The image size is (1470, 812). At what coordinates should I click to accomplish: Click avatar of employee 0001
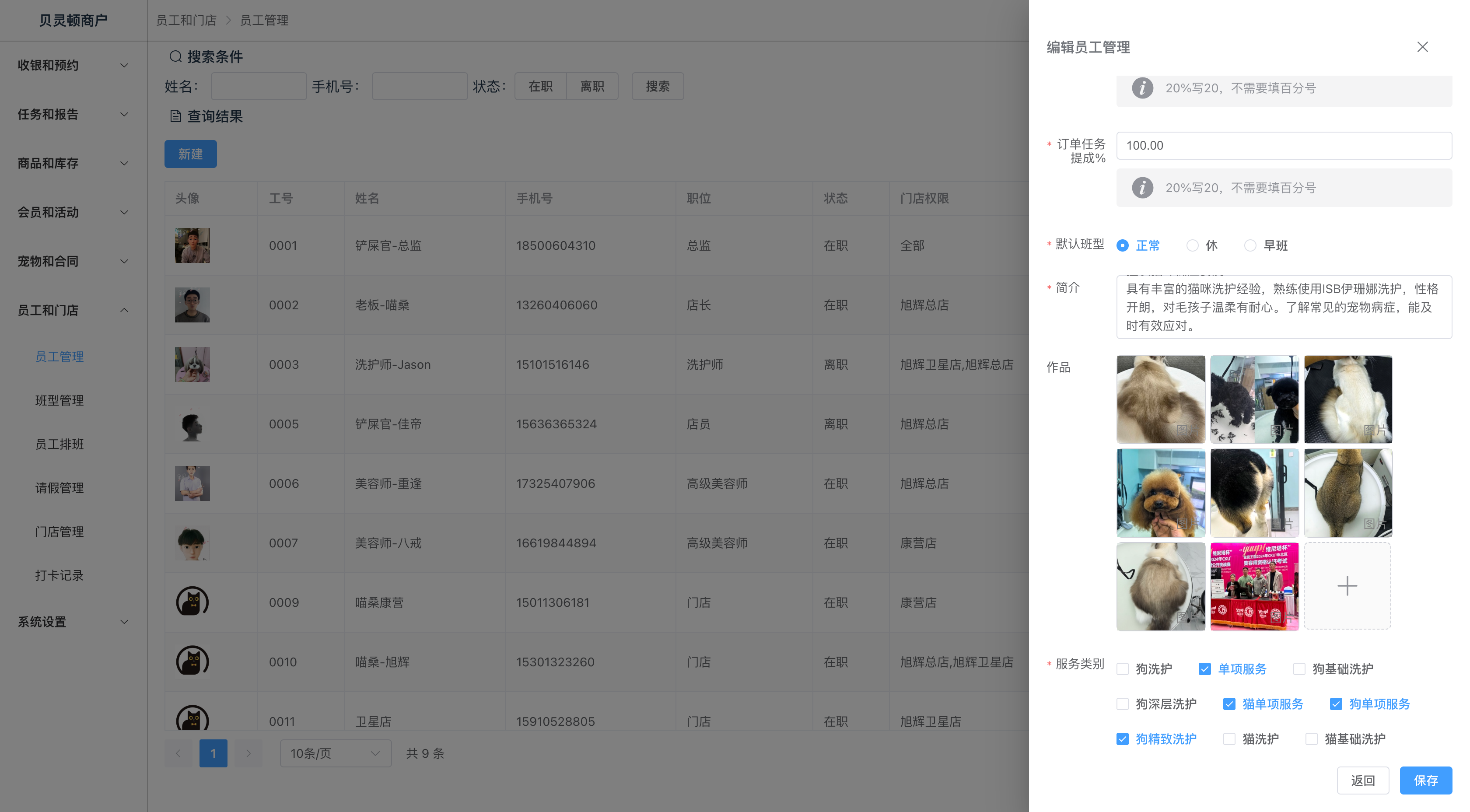click(192, 245)
